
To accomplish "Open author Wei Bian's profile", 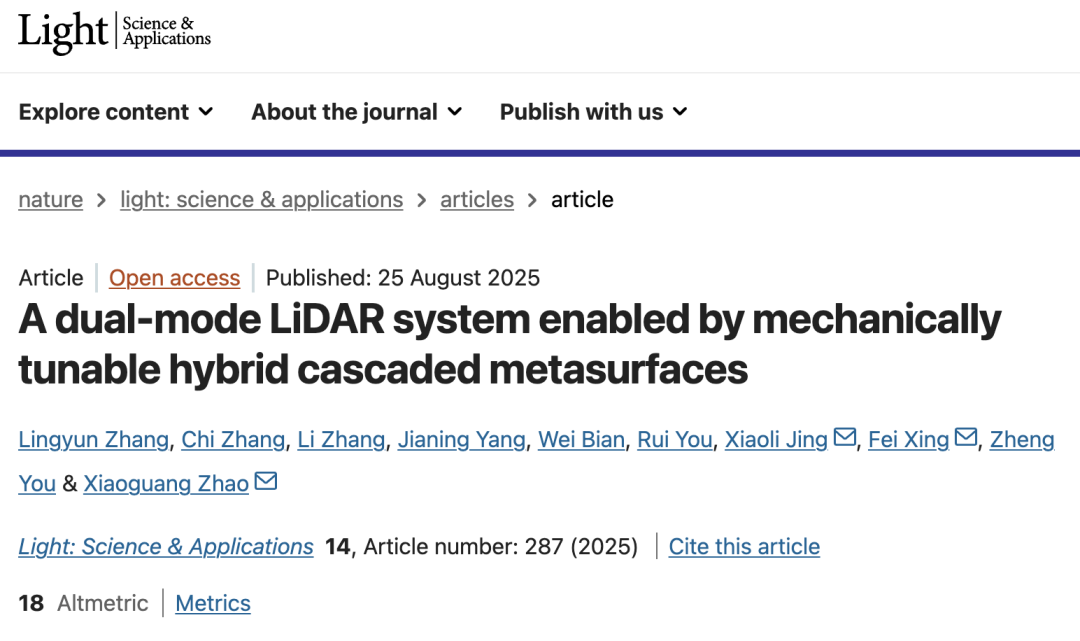I will click(581, 440).
